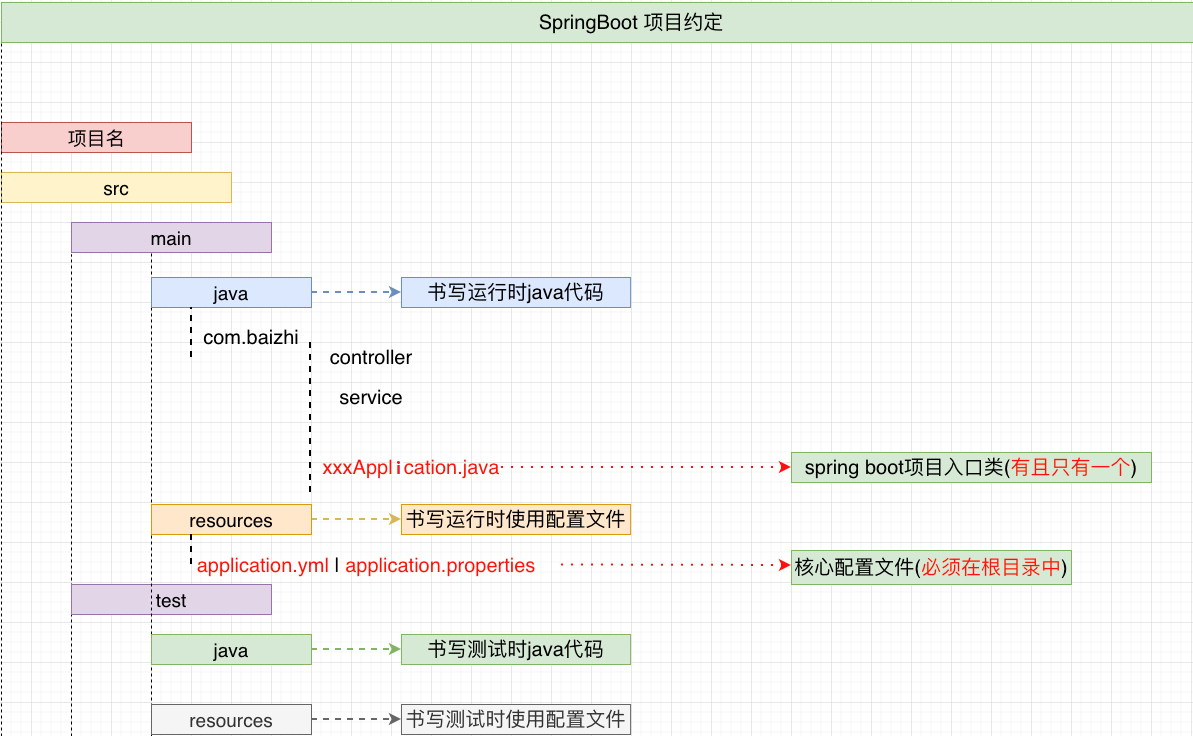This screenshot has height=736, width=1193.
Task: Select the java node under test
Action: tap(231, 649)
